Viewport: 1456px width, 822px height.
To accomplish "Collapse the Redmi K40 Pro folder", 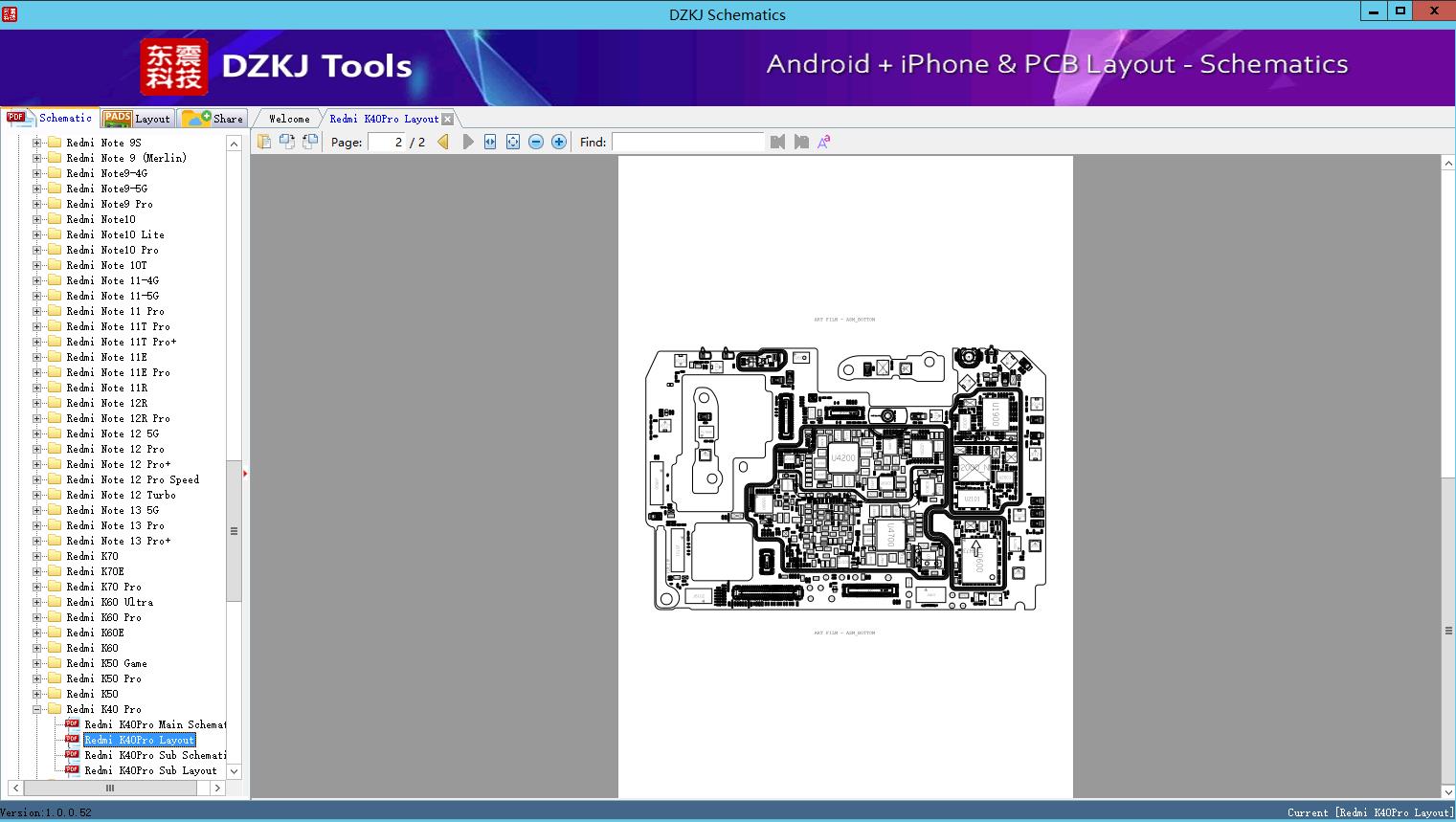I will 37,709.
